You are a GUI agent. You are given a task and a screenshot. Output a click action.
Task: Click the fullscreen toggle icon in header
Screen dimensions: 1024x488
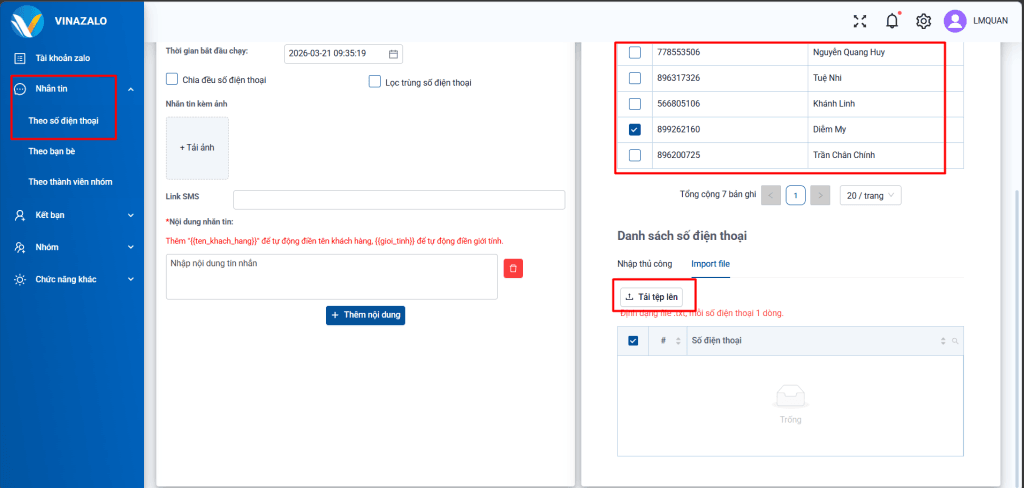pyautogui.click(x=859, y=21)
